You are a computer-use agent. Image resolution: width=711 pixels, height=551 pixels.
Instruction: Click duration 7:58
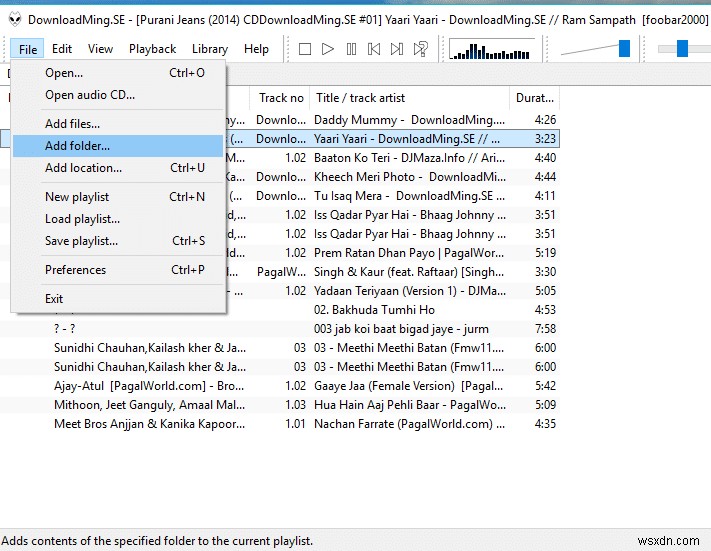click(545, 329)
